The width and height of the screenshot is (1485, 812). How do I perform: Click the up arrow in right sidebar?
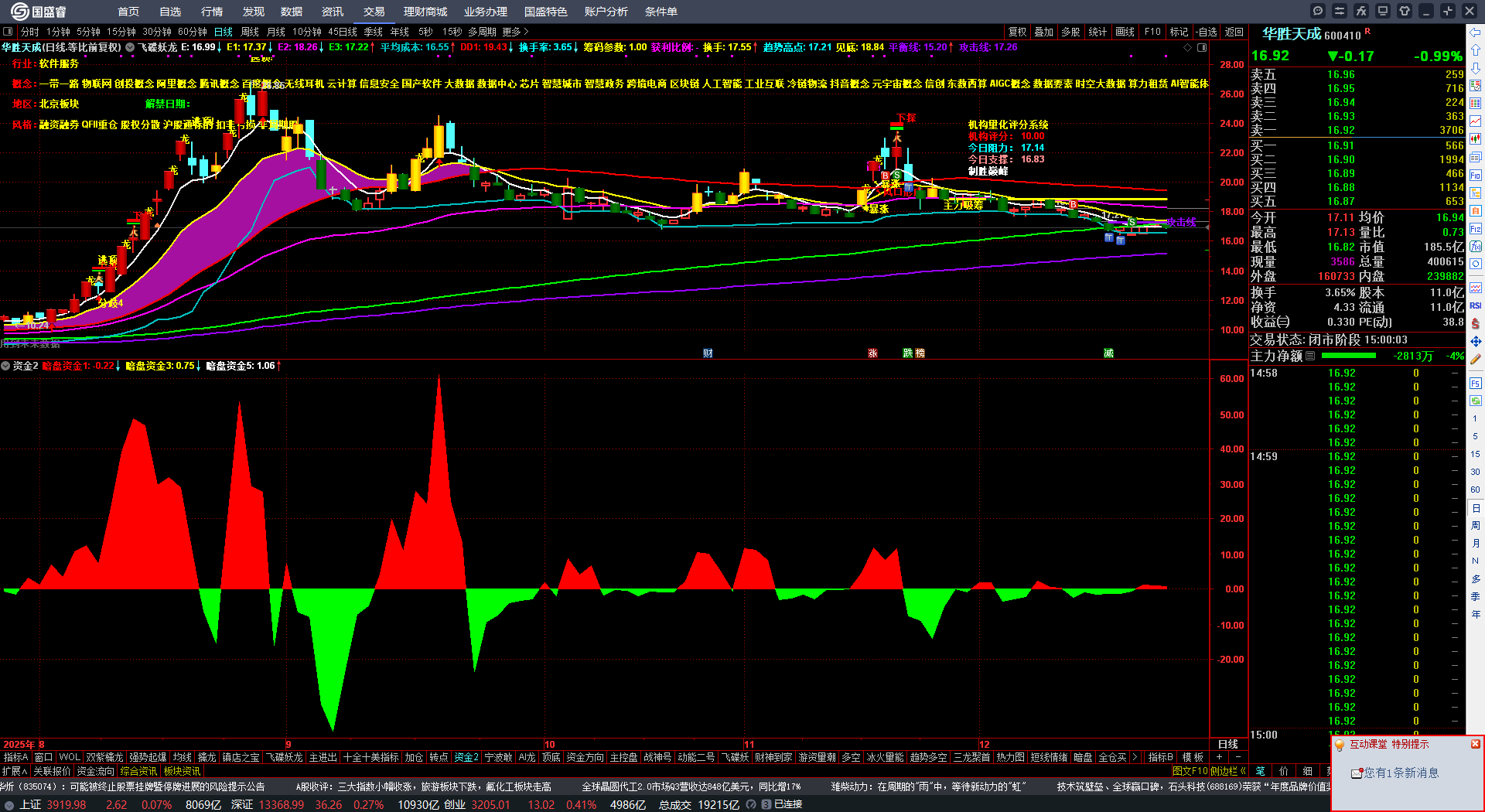(x=1476, y=49)
